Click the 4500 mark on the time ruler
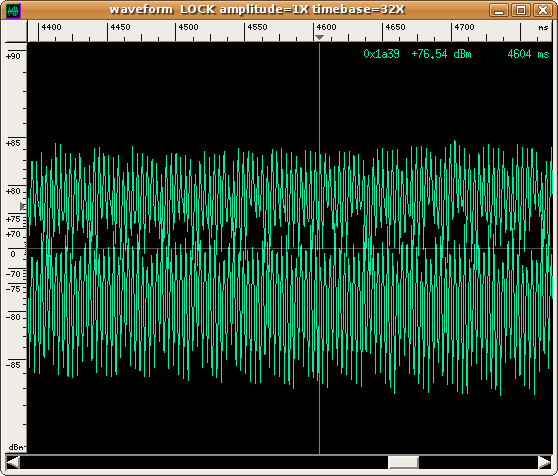558x476 pixels. 188,27
